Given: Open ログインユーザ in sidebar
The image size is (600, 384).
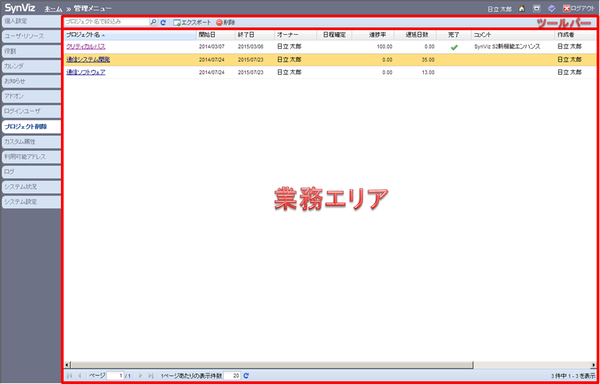Looking at the screenshot, I should coord(31,111).
